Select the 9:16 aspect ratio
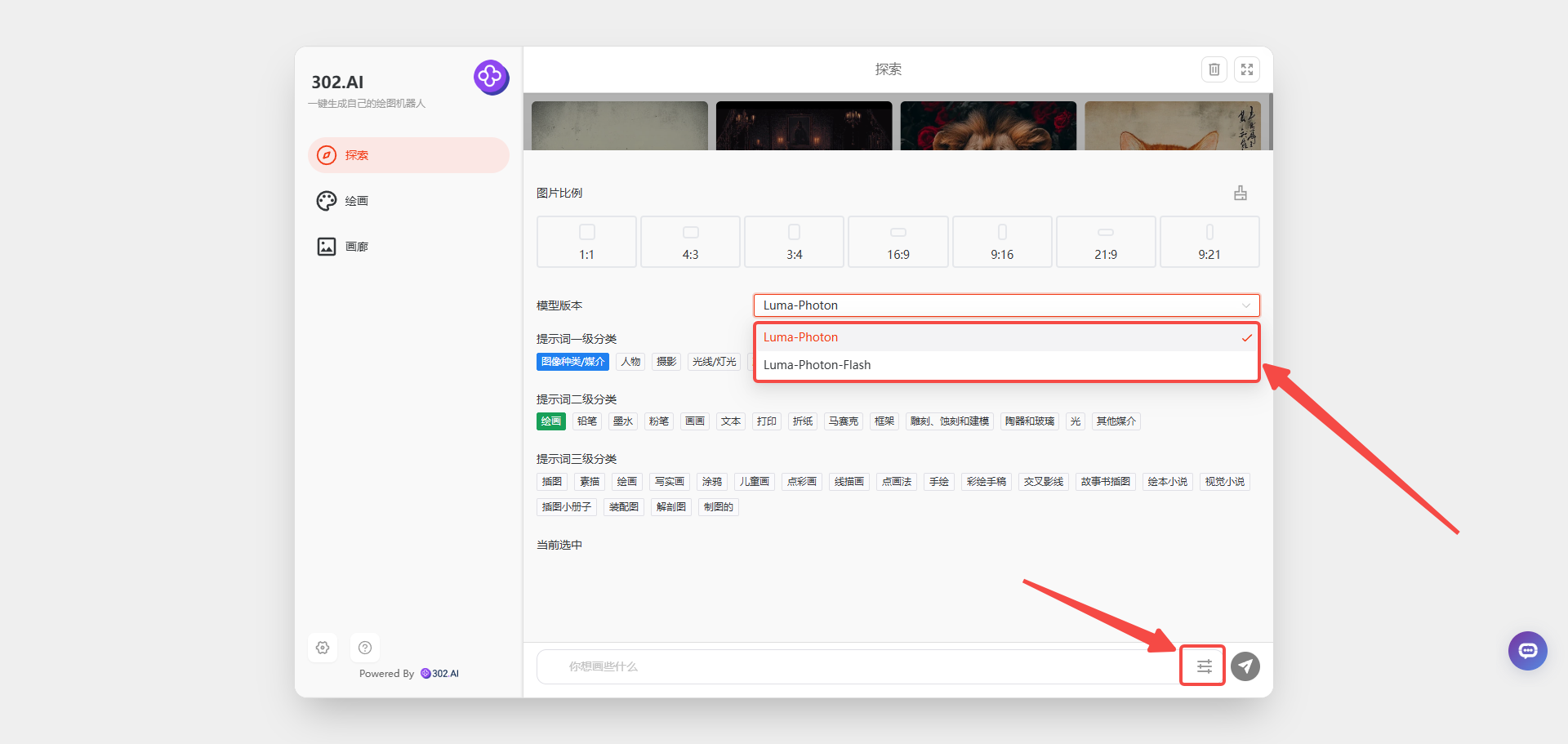The image size is (1568, 744). pos(1002,242)
